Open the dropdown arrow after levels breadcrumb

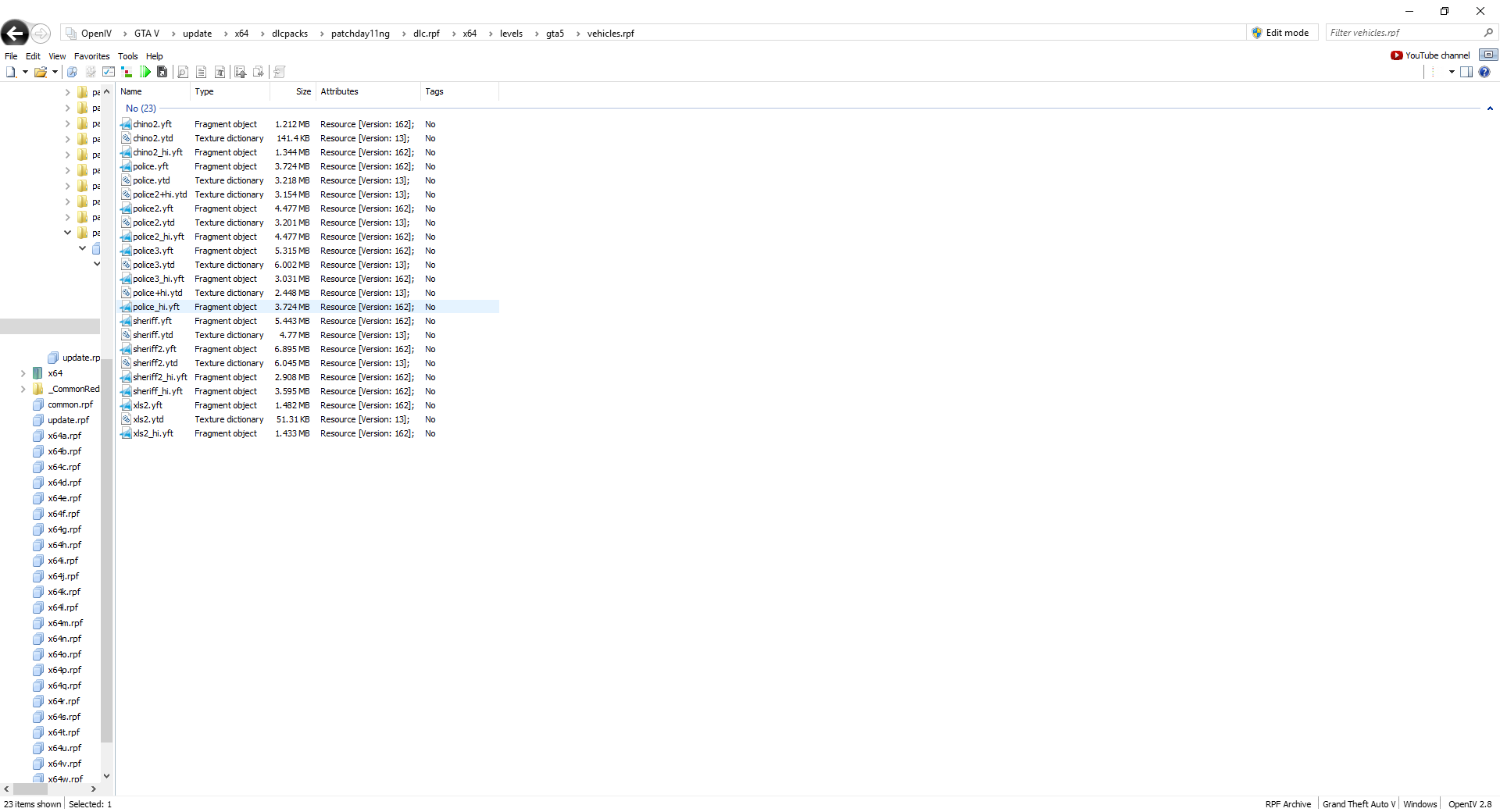click(x=537, y=34)
